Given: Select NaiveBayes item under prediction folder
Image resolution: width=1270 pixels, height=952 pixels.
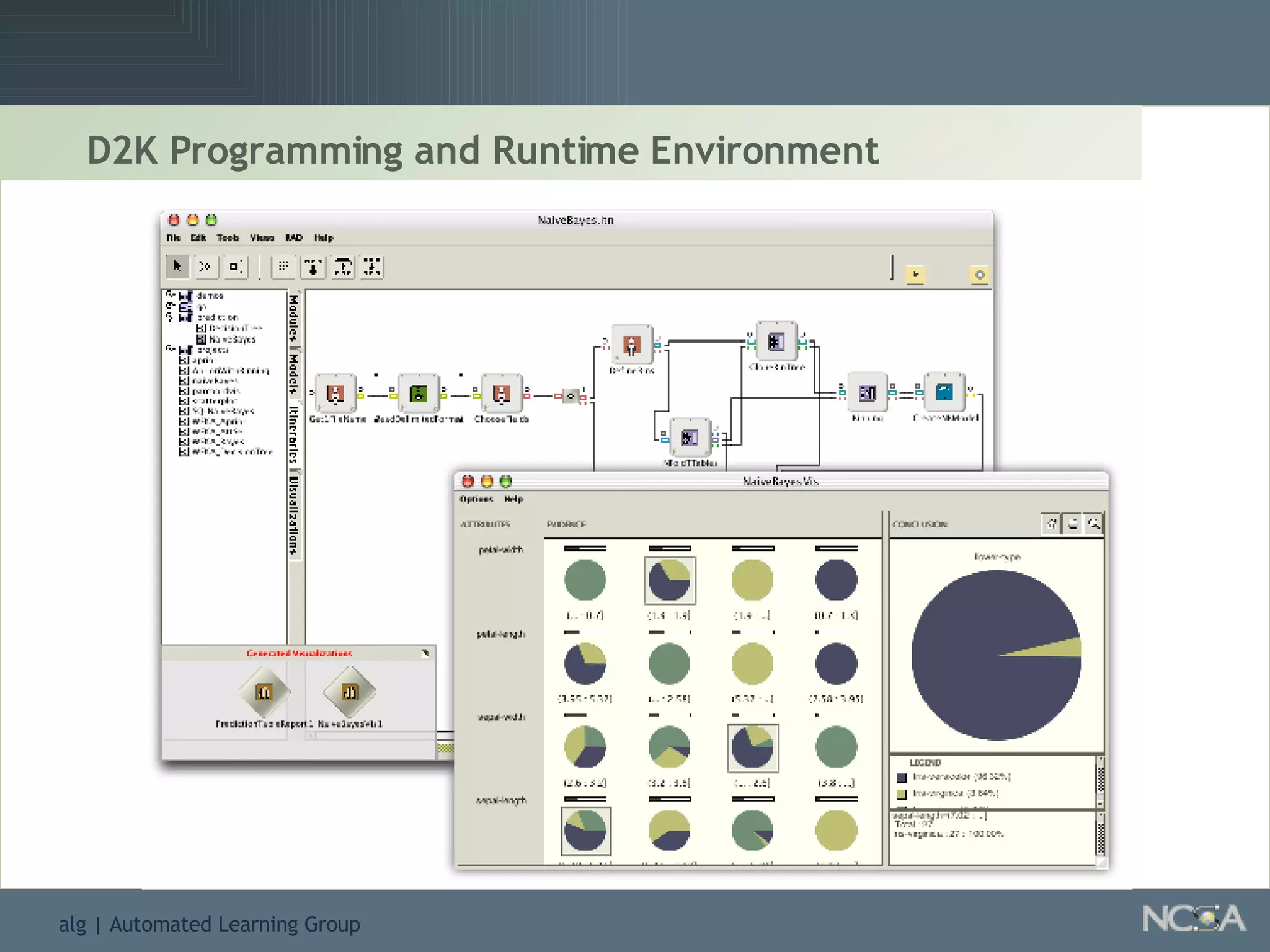Looking at the screenshot, I should [232, 339].
